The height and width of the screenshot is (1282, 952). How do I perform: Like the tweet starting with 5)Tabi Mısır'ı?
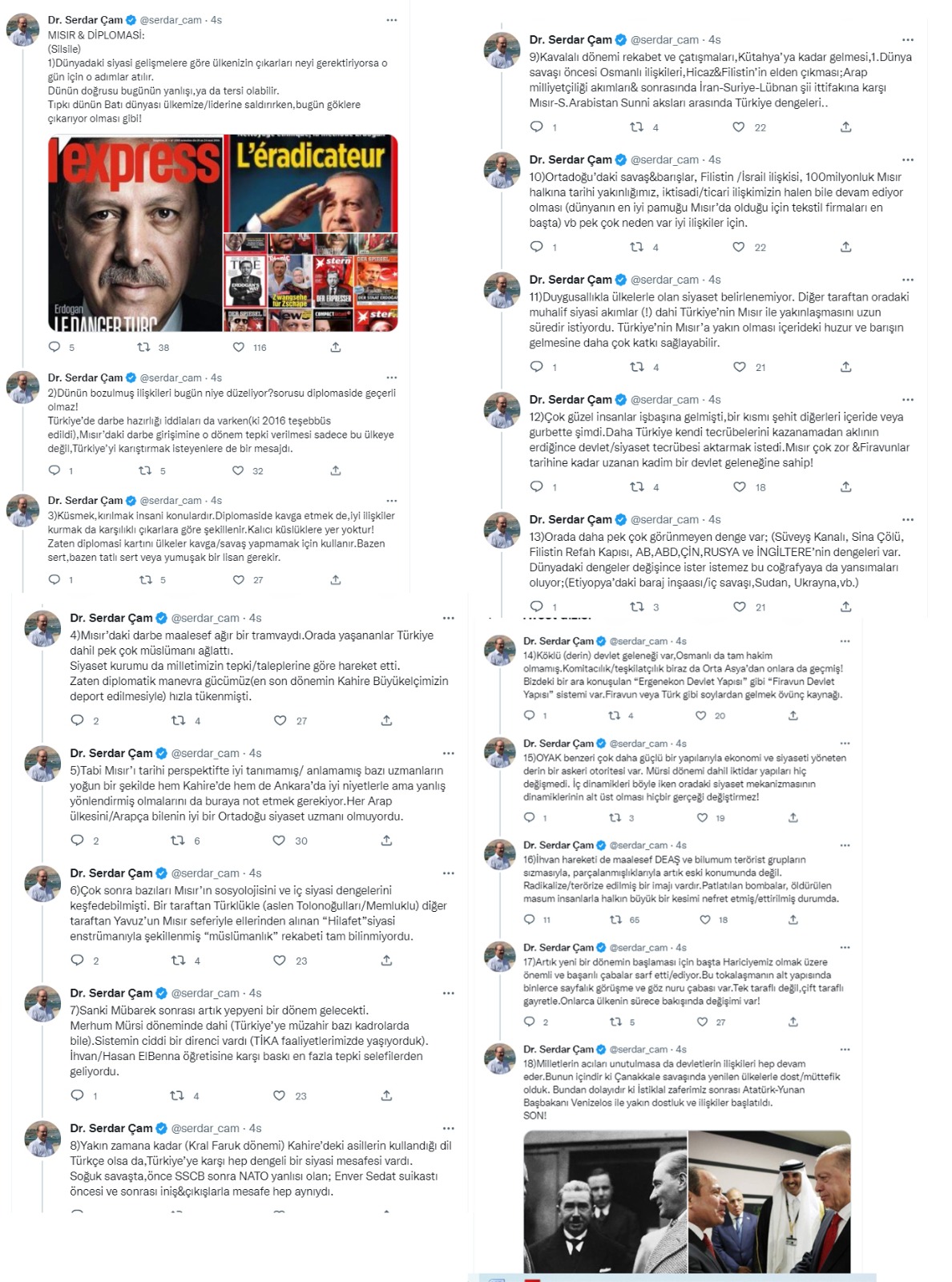[279, 840]
